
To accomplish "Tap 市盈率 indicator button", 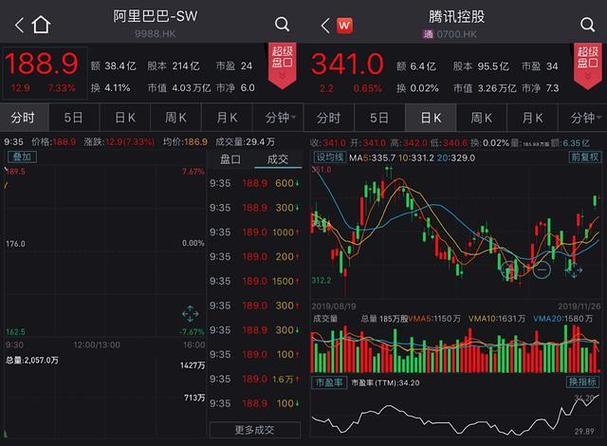I will click(329, 383).
